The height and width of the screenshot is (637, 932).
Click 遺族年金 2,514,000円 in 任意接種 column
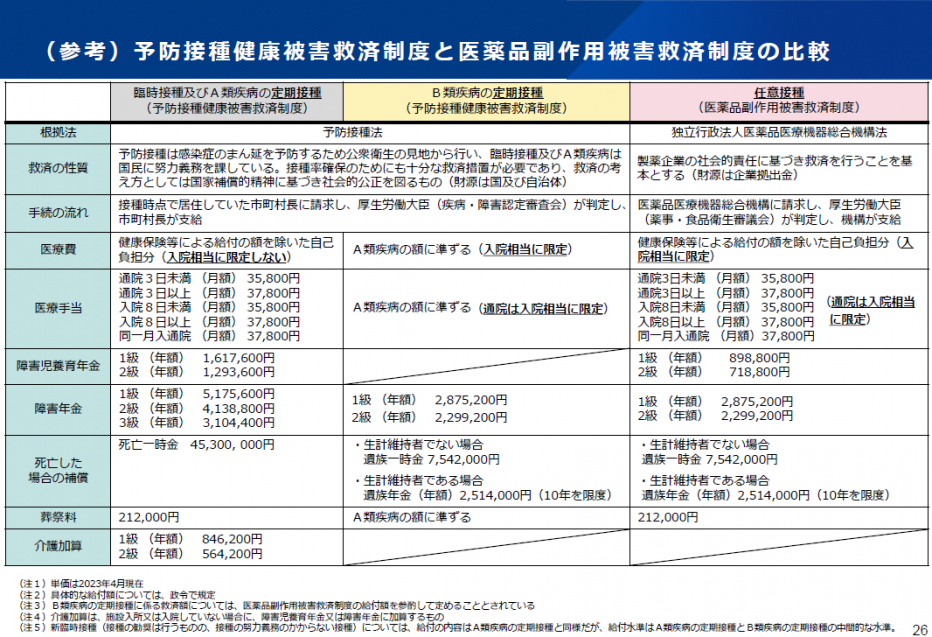pos(765,495)
